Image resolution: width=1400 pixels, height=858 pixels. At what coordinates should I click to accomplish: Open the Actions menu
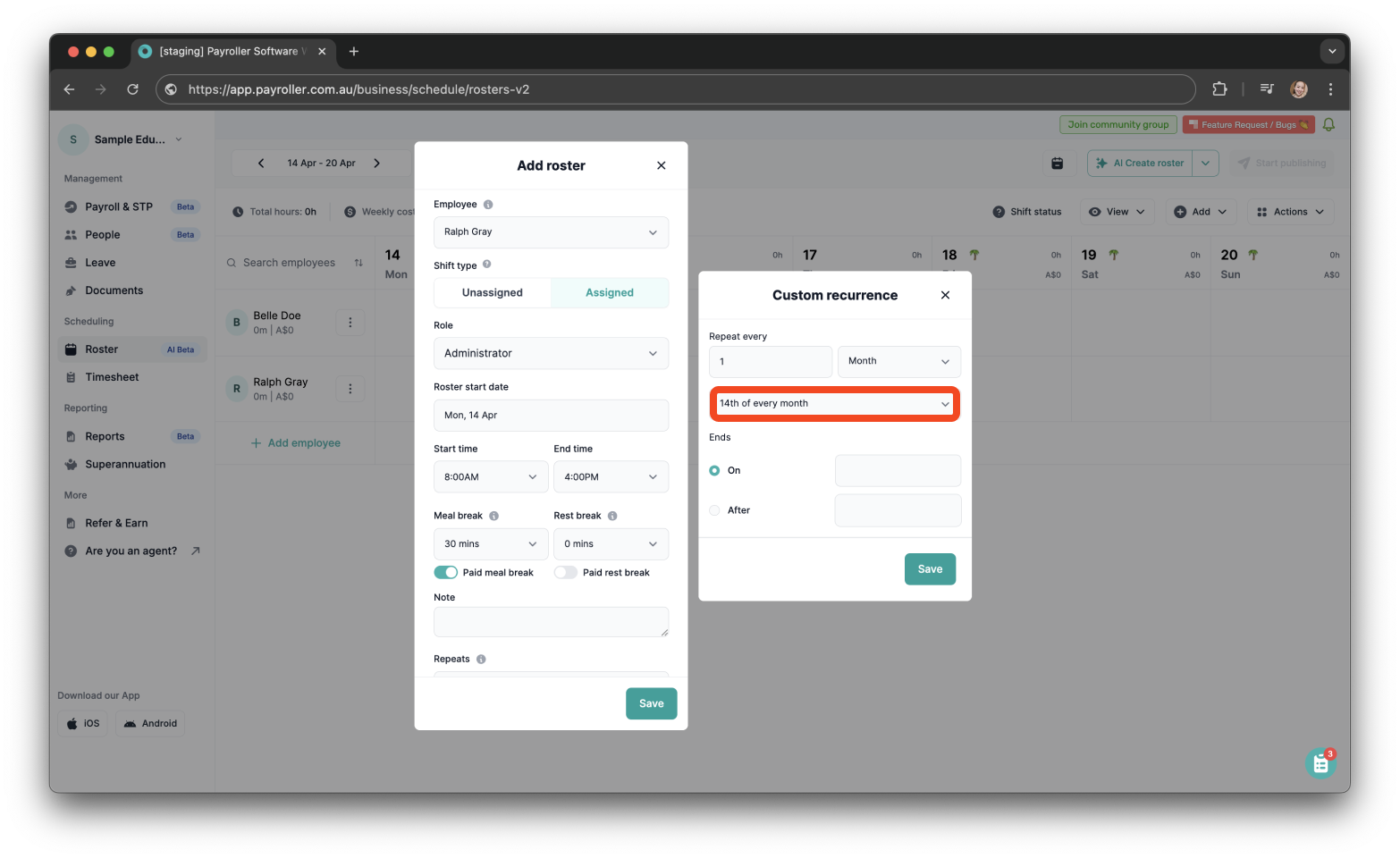click(x=1289, y=211)
